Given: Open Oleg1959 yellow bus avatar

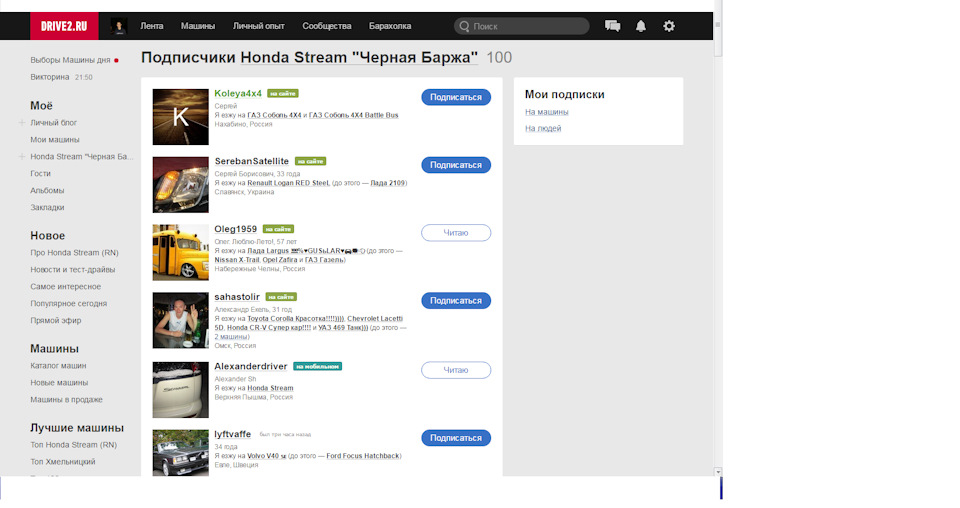Looking at the screenshot, I should pos(181,253).
